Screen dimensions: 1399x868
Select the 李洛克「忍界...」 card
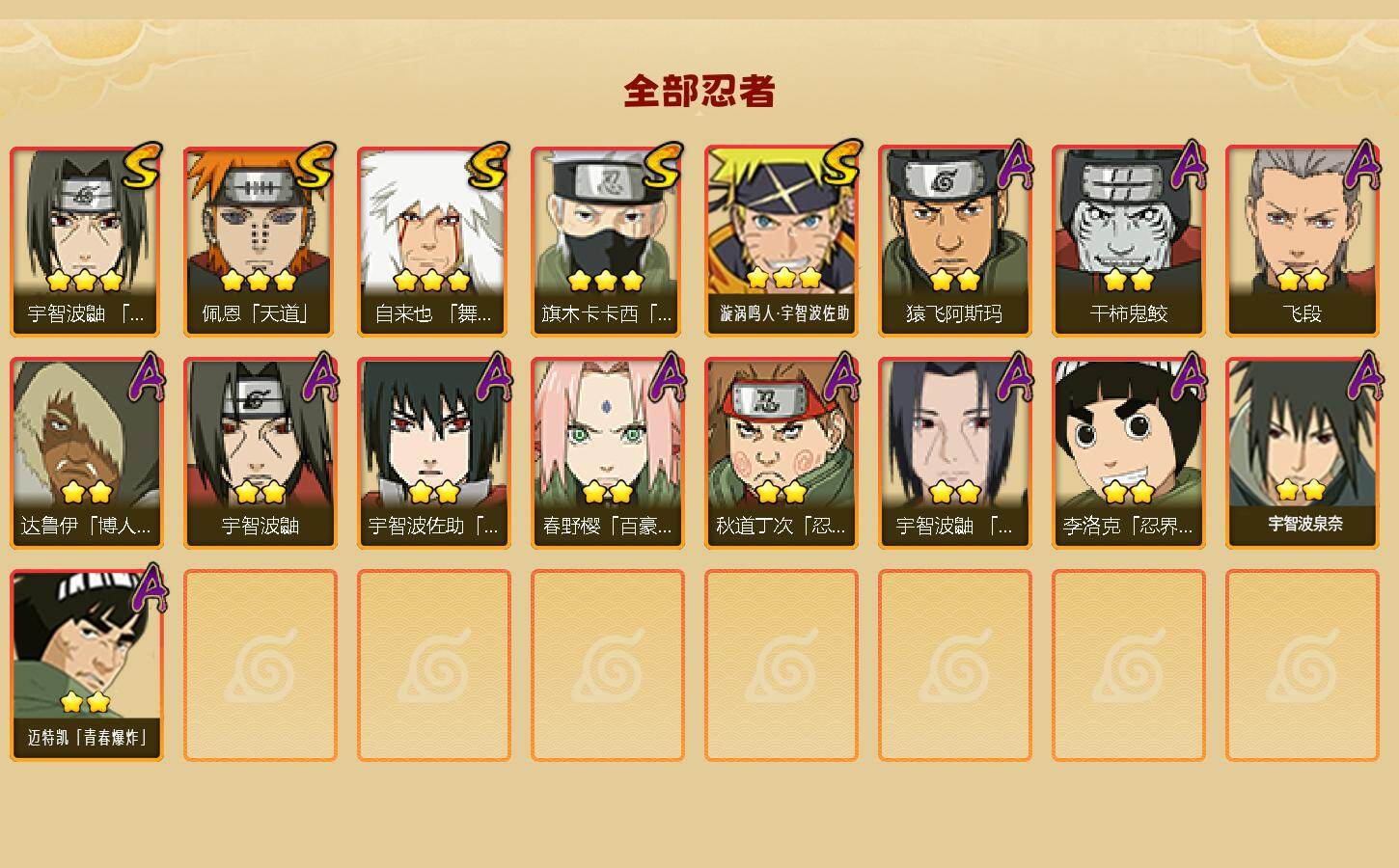1128,453
